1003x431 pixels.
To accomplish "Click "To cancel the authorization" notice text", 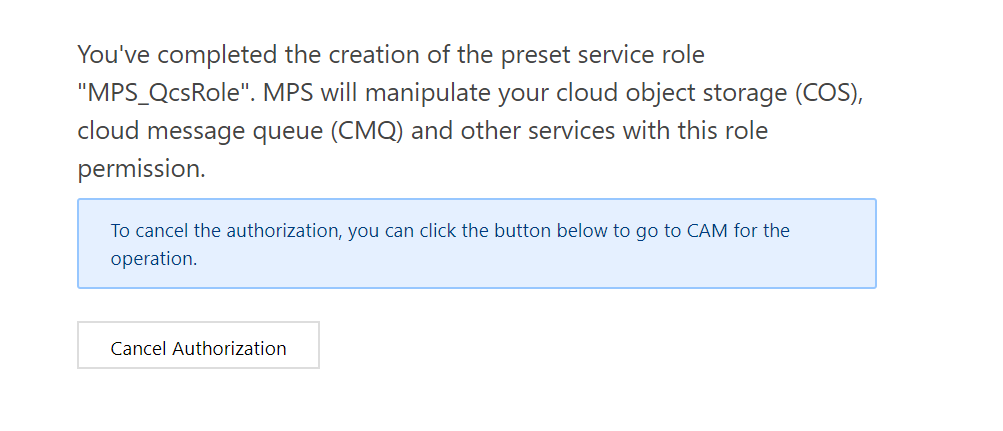I will 226,230.
